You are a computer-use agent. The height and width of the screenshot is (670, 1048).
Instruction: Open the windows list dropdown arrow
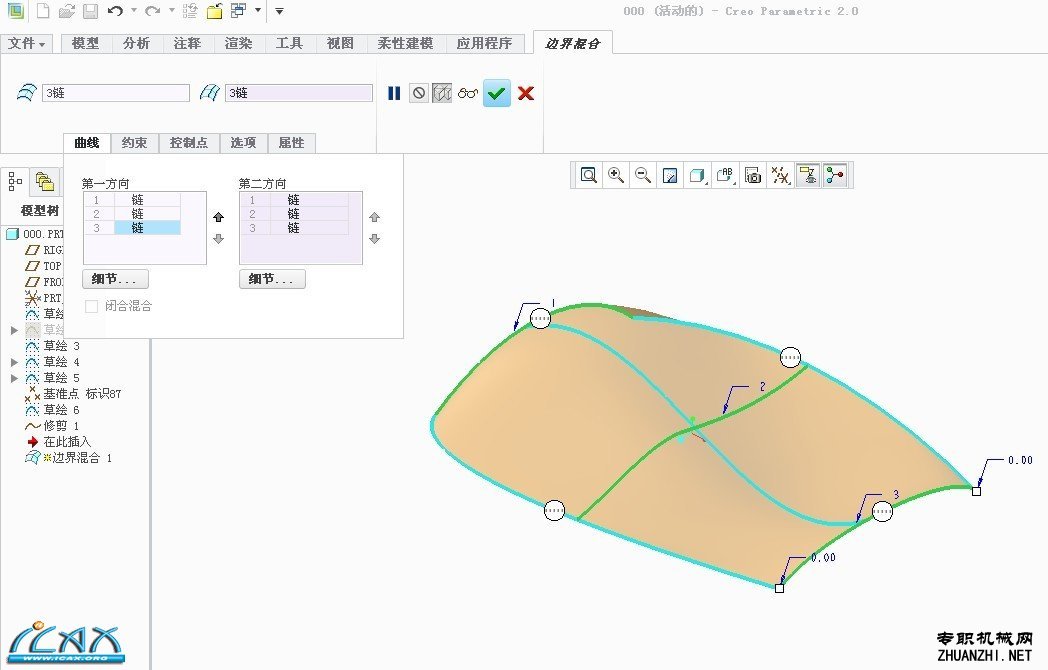pos(257,11)
